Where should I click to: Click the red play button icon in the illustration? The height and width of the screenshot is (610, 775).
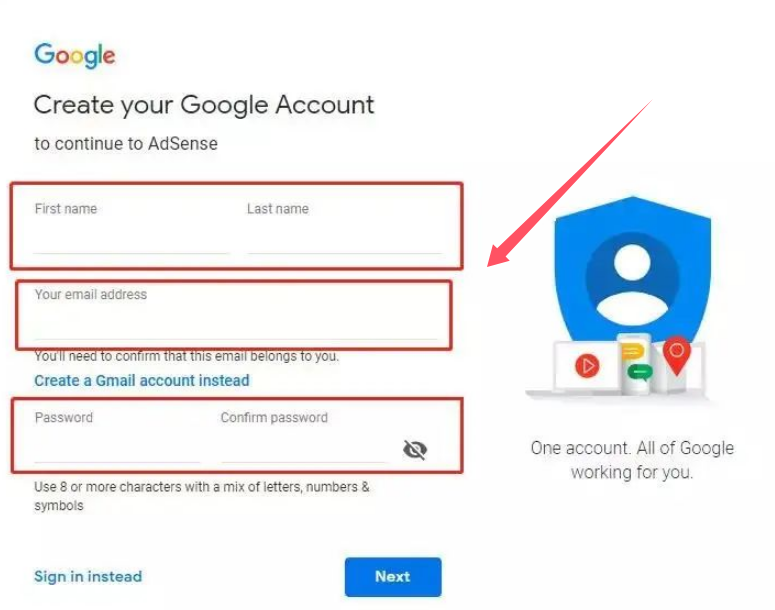click(x=587, y=366)
